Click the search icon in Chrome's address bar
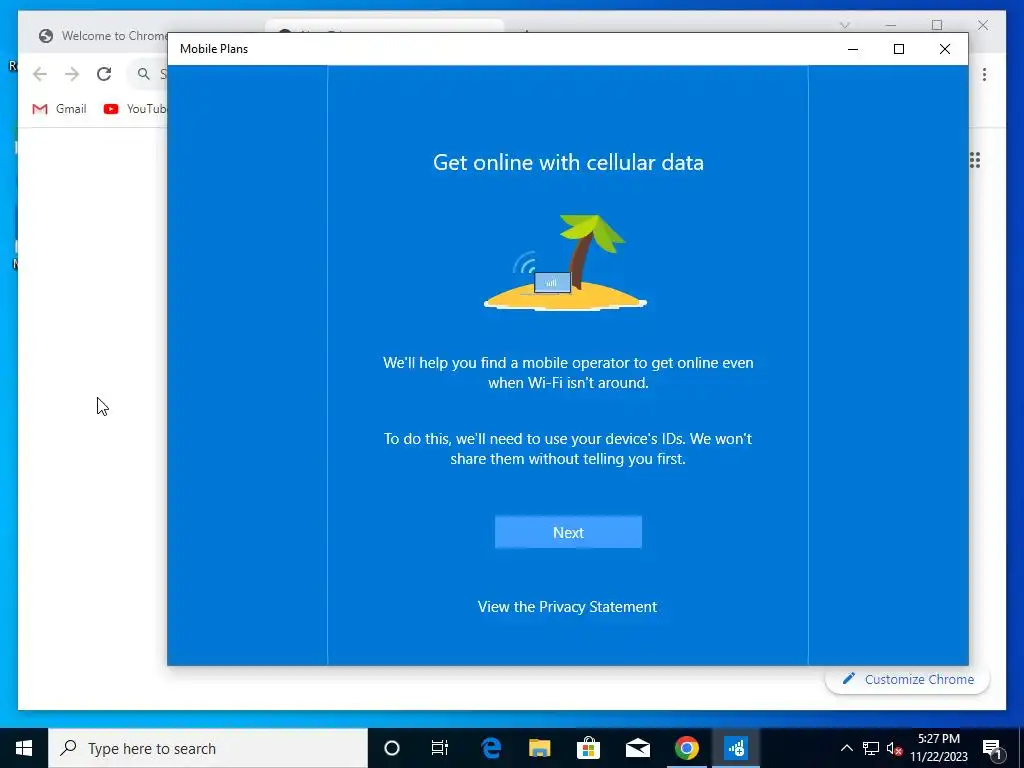 144,74
